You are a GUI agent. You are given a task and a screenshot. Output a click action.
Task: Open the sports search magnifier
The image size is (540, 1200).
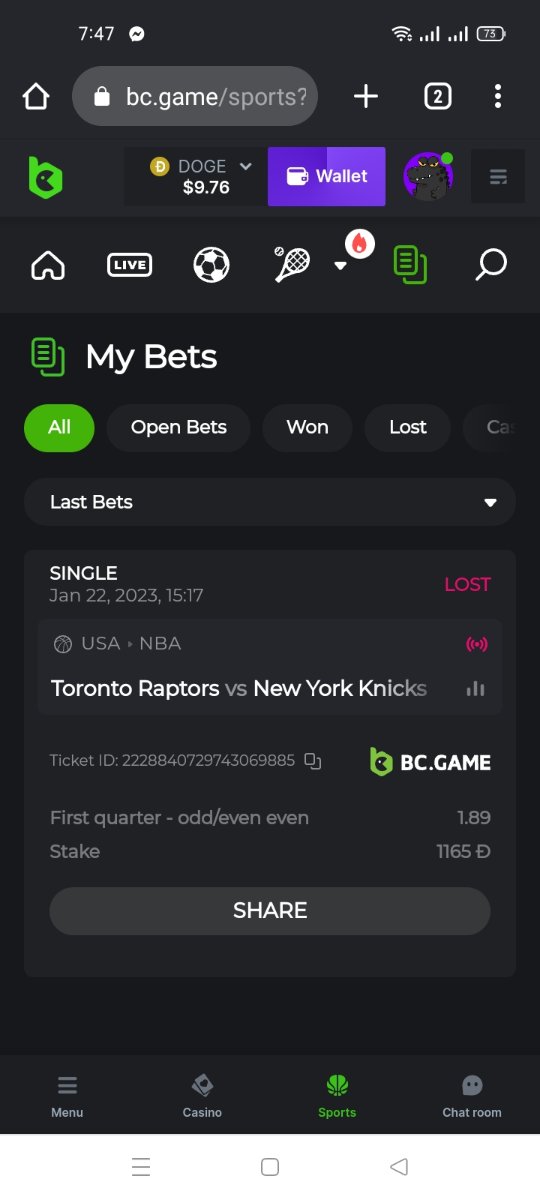pos(490,265)
